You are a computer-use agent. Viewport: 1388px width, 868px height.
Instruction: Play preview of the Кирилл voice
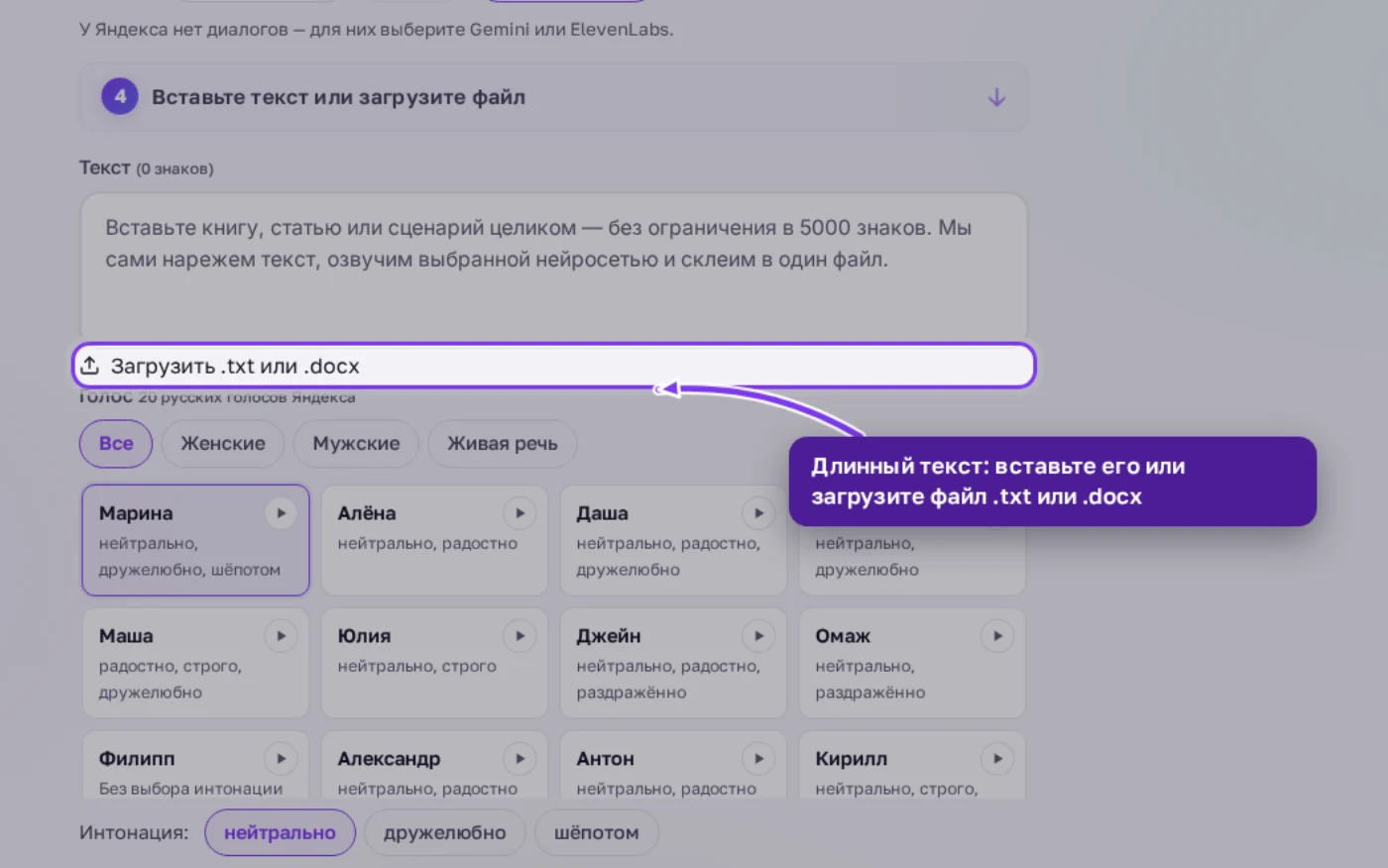[x=998, y=759]
